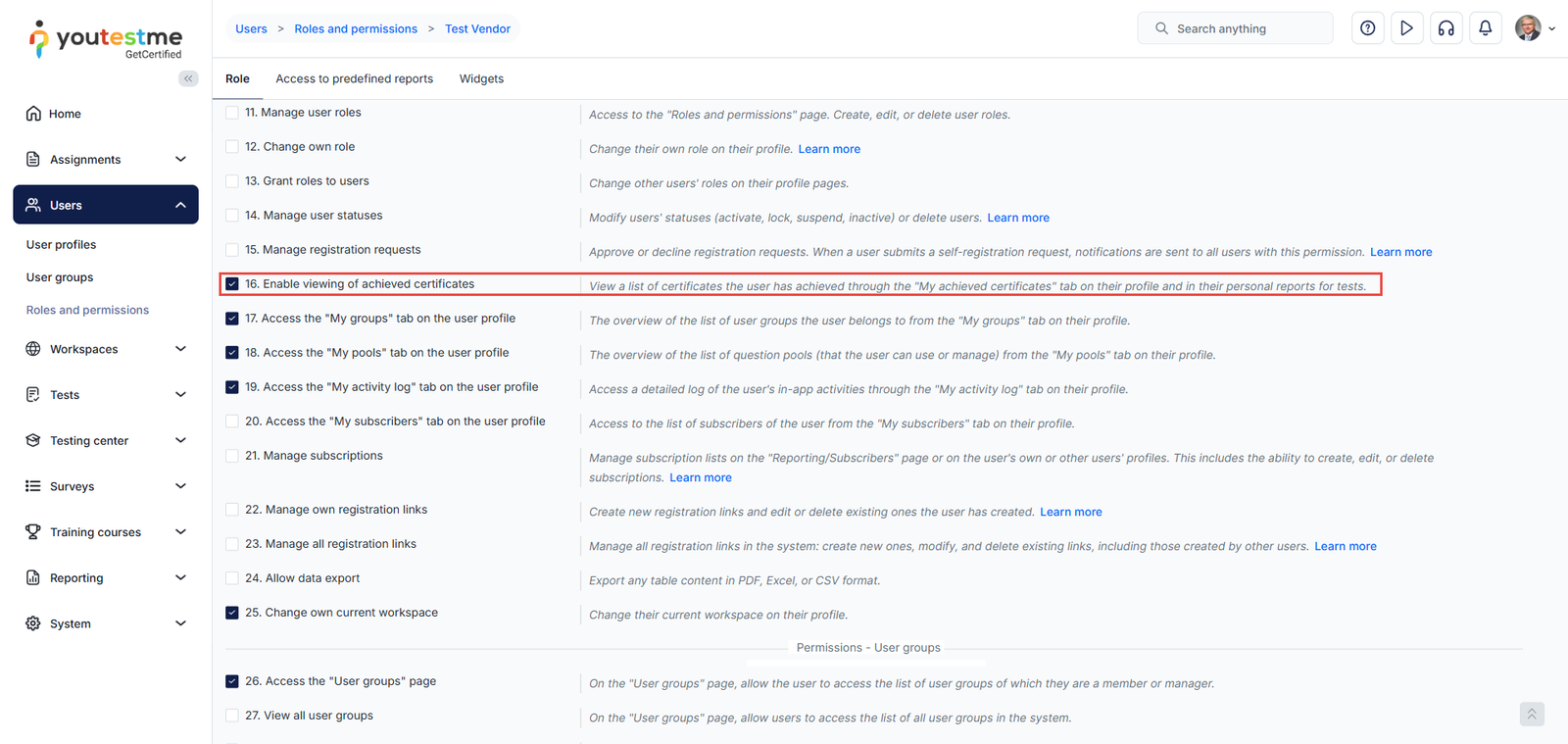Enable the Allow data export checkbox
The height and width of the screenshot is (744, 1568).
(232, 578)
